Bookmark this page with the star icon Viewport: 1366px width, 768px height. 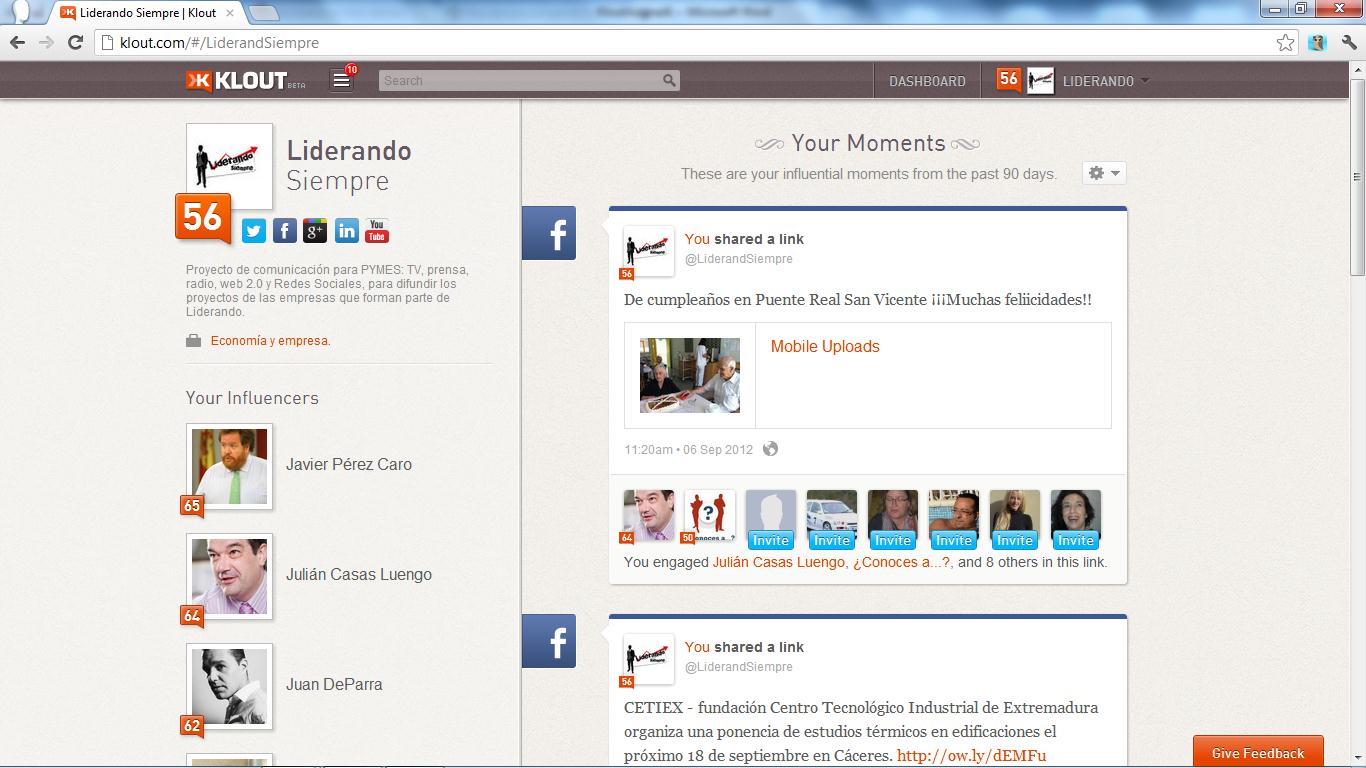pyautogui.click(x=1285, y=42)
